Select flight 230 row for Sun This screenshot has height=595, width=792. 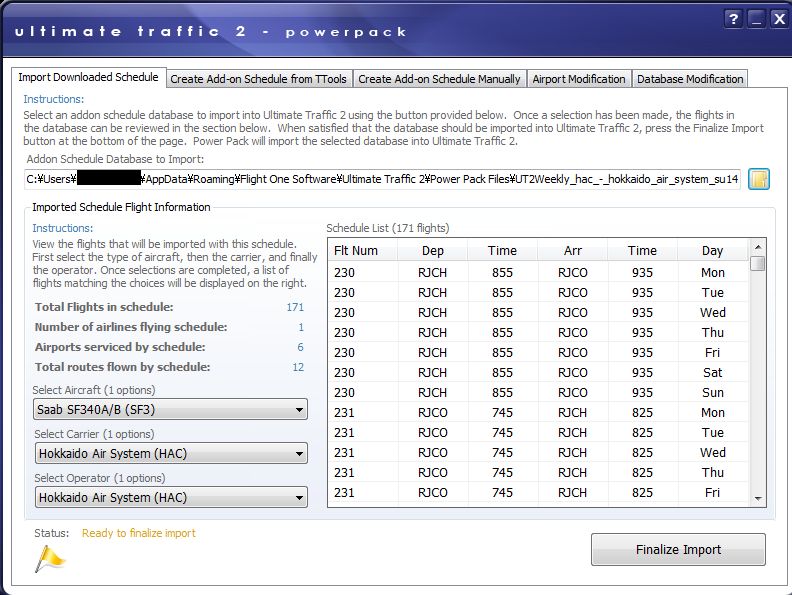538,393
